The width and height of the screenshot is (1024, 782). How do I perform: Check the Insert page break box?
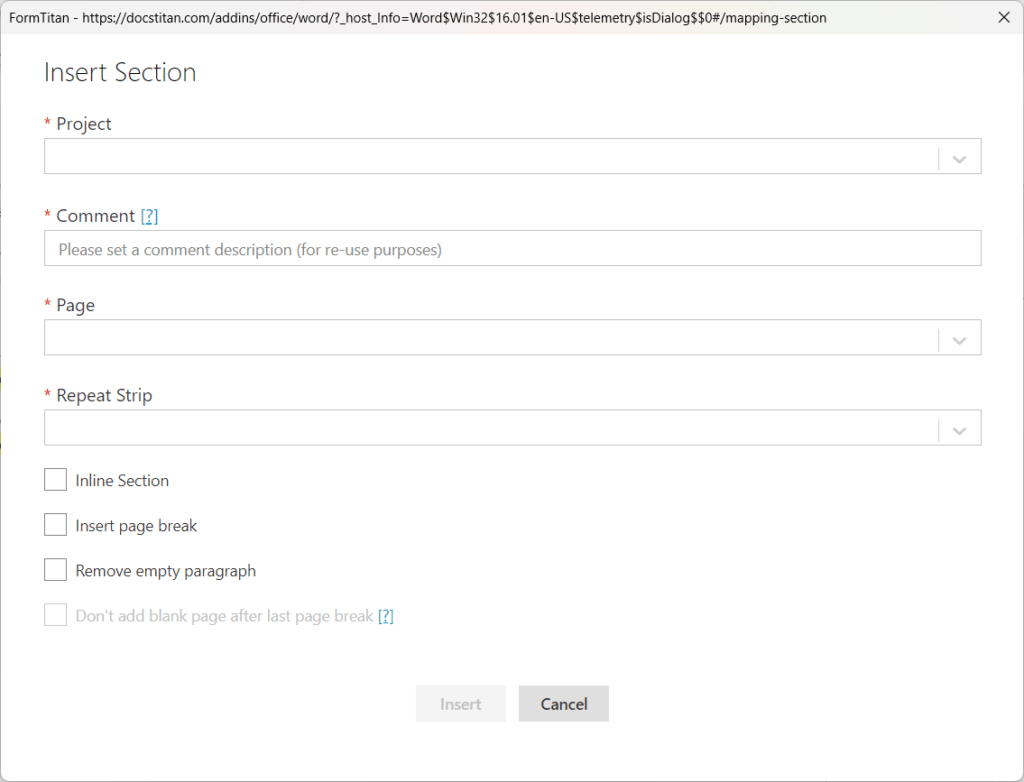coord(55,525)
